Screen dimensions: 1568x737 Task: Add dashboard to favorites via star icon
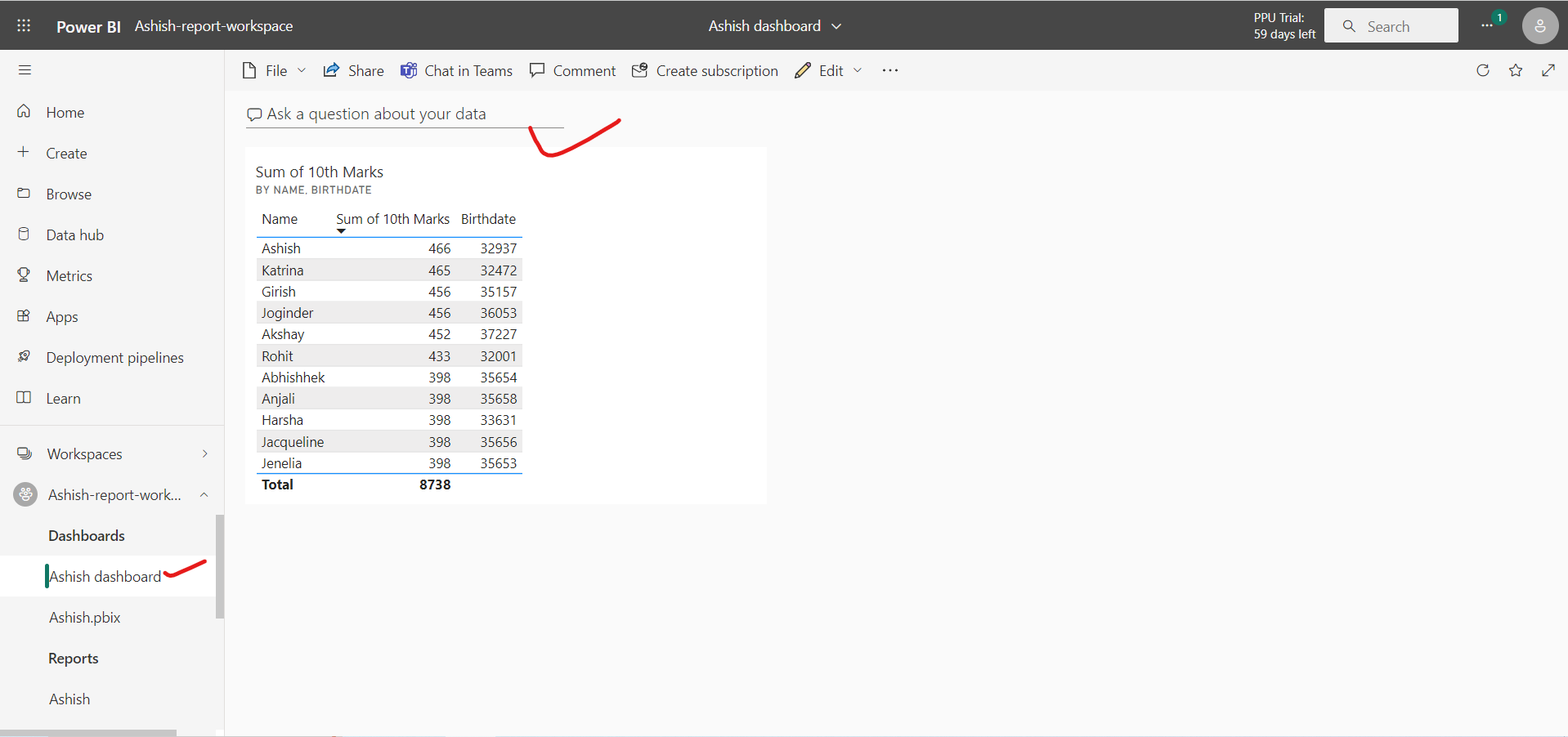[1516, 70]
